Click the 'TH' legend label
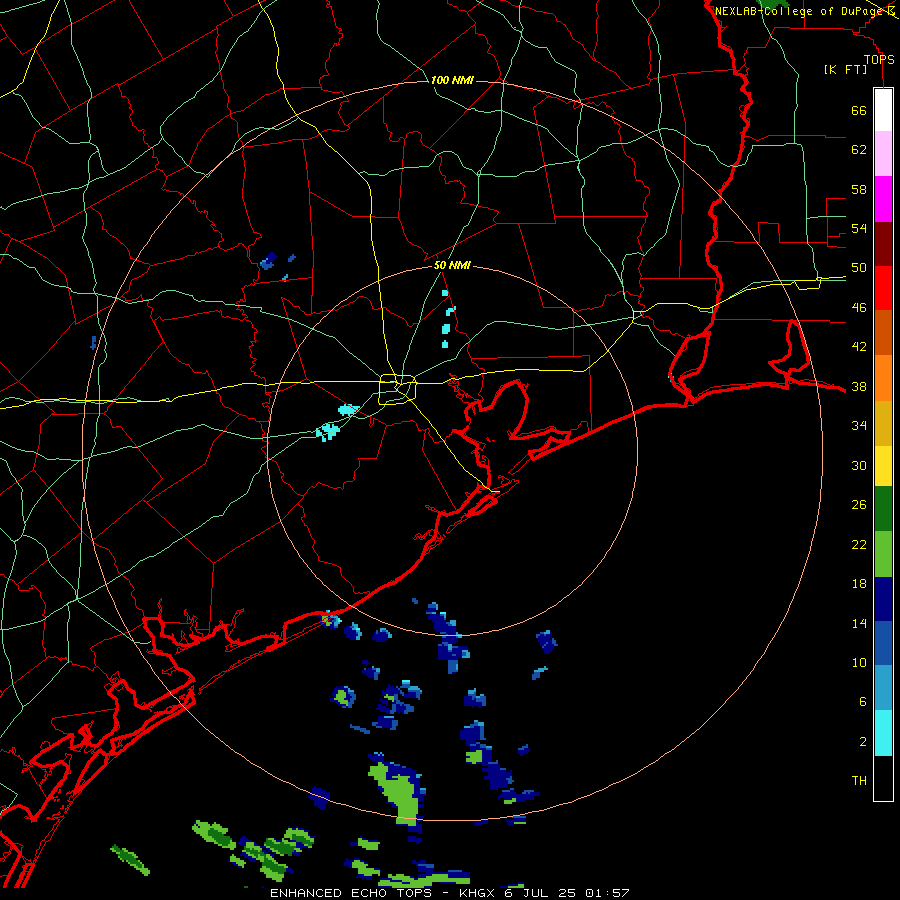 click(859, 781)
